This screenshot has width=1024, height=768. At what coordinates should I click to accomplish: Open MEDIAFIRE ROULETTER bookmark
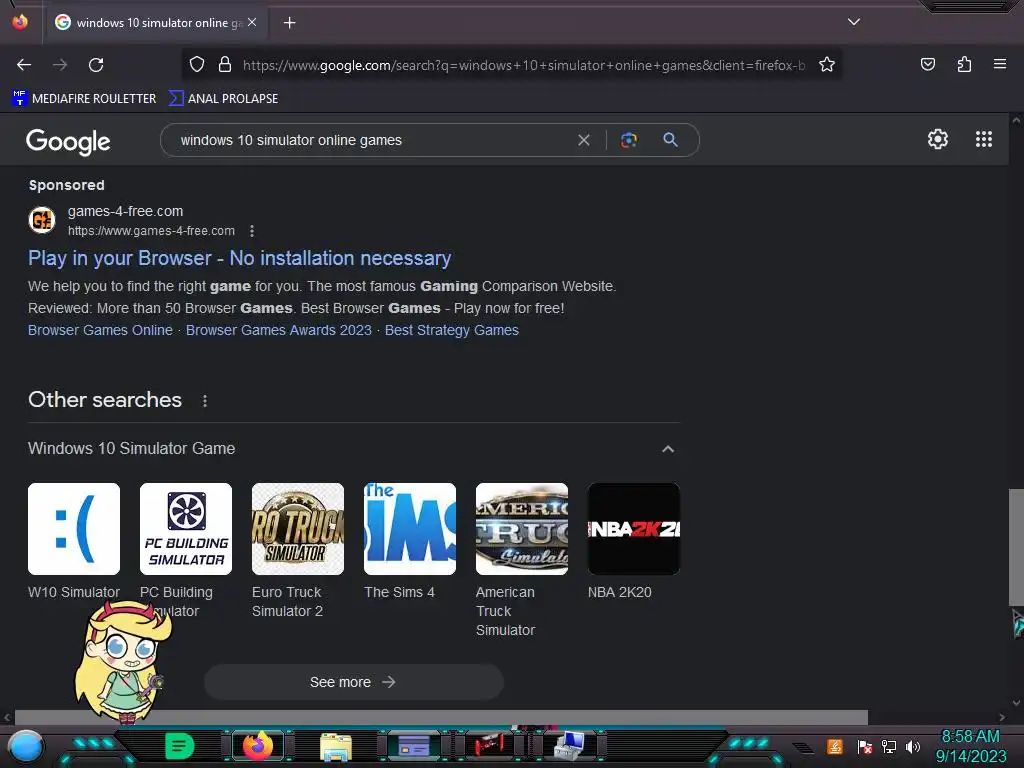tap(84, 99)
